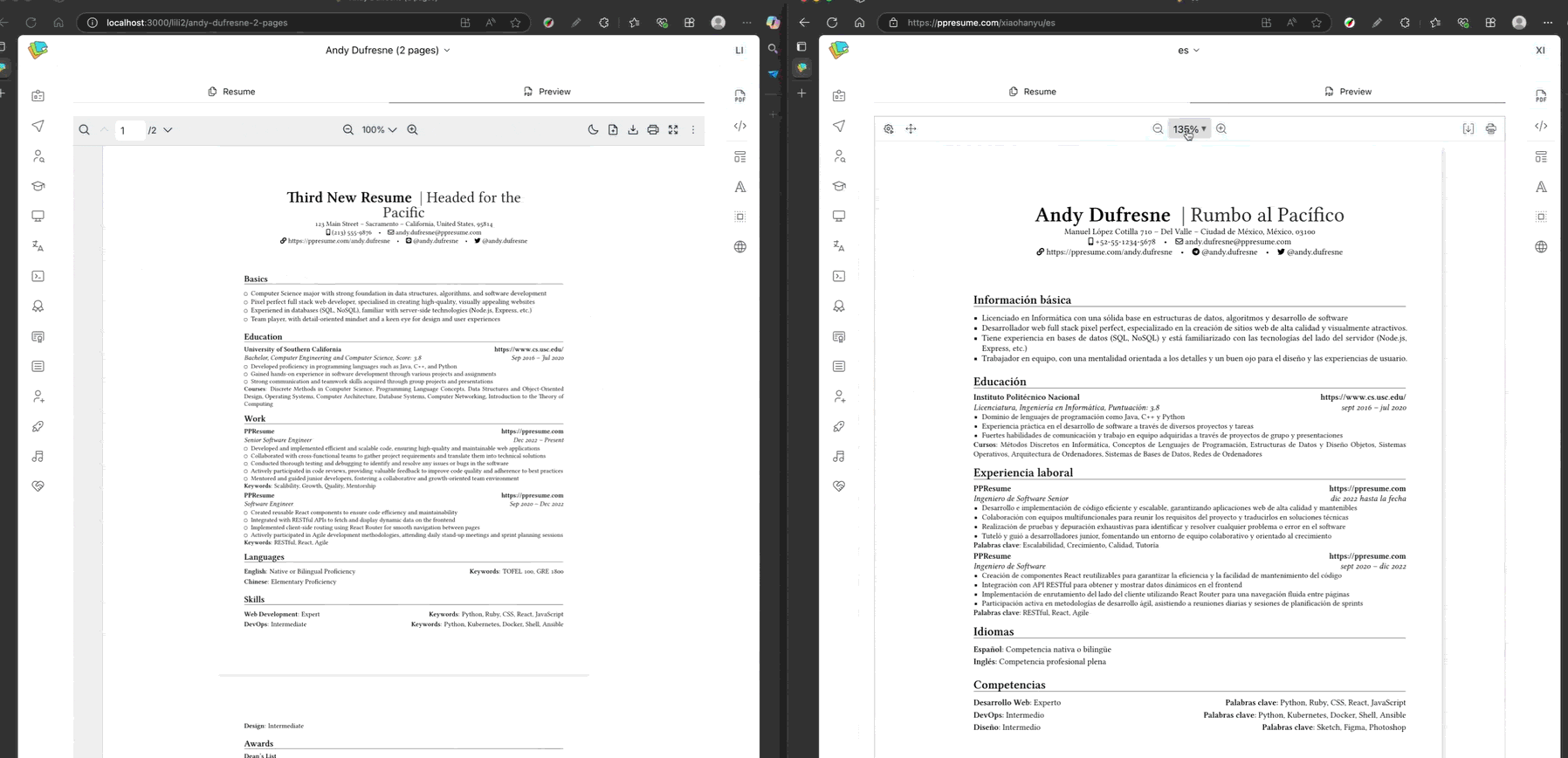Select the pan/move tool in right viewer
The image size is (1568, 758).
point(911,128)
